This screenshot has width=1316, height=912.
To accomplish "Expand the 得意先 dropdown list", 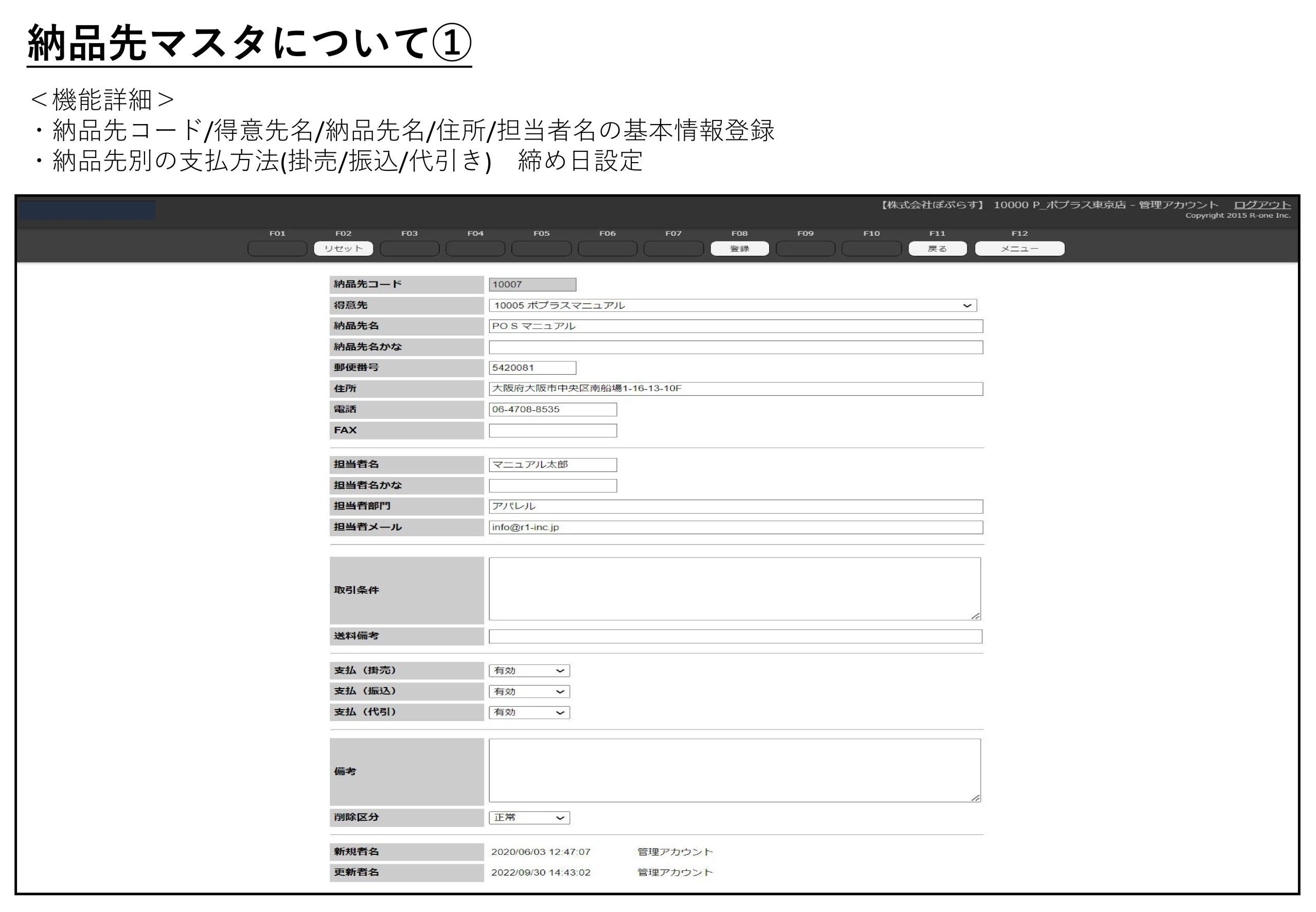I will 732,306.
